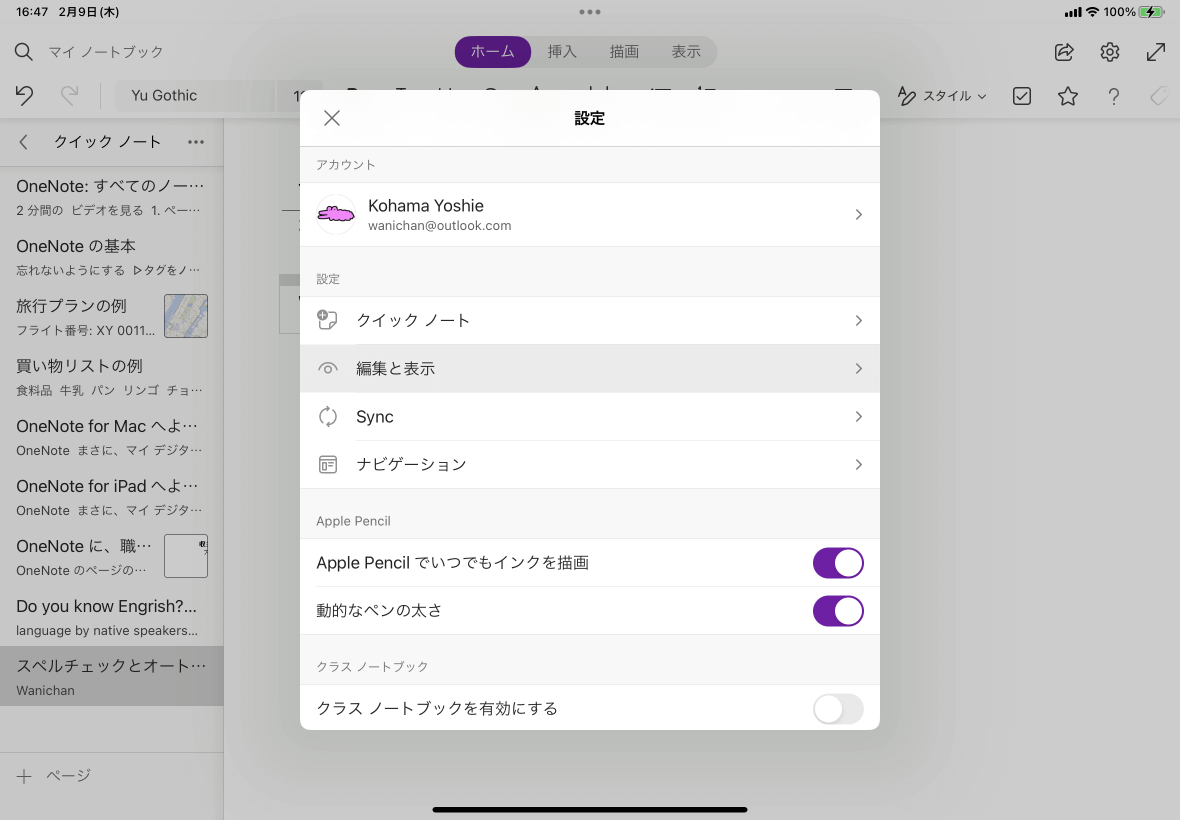
Task: Click the three-dot multitasking indicator at top
Action: tap(590, 12)
